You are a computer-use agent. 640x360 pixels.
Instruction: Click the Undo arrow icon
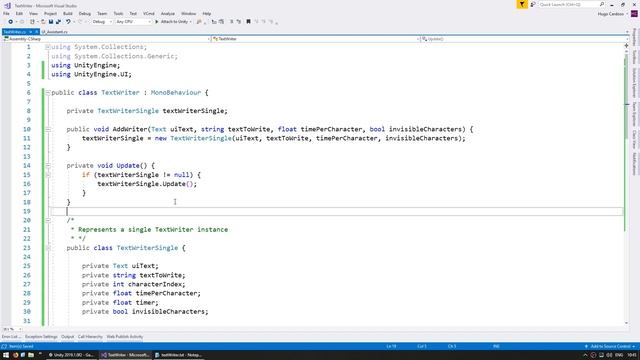click(x=68, y=22)
